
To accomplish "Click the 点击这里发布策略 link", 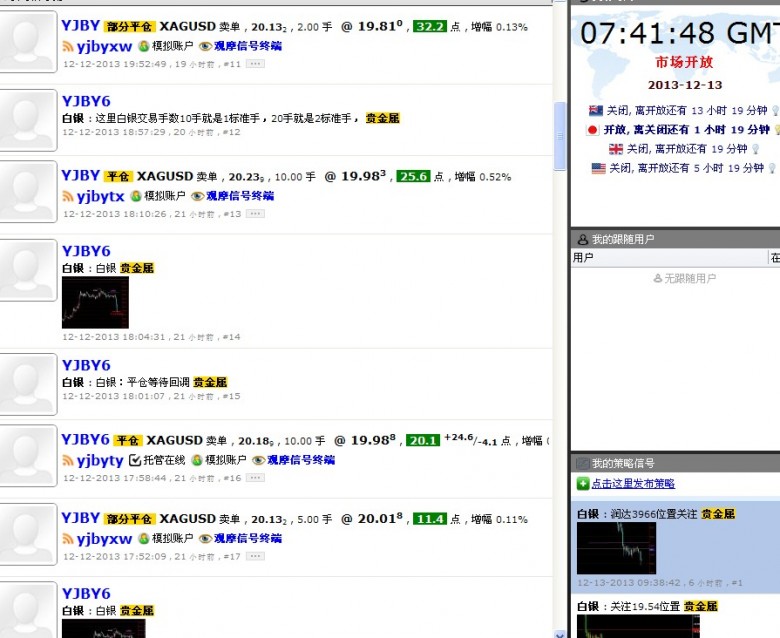I will click(x=632, y=484).
